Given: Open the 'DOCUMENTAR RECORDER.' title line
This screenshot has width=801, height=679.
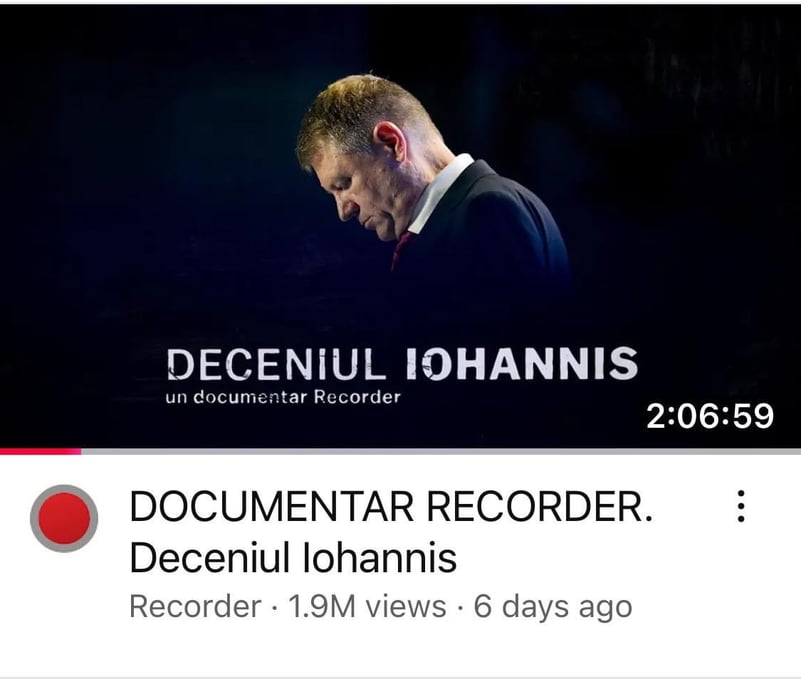Looking at the screenshot, I should [x=391, y=507].
